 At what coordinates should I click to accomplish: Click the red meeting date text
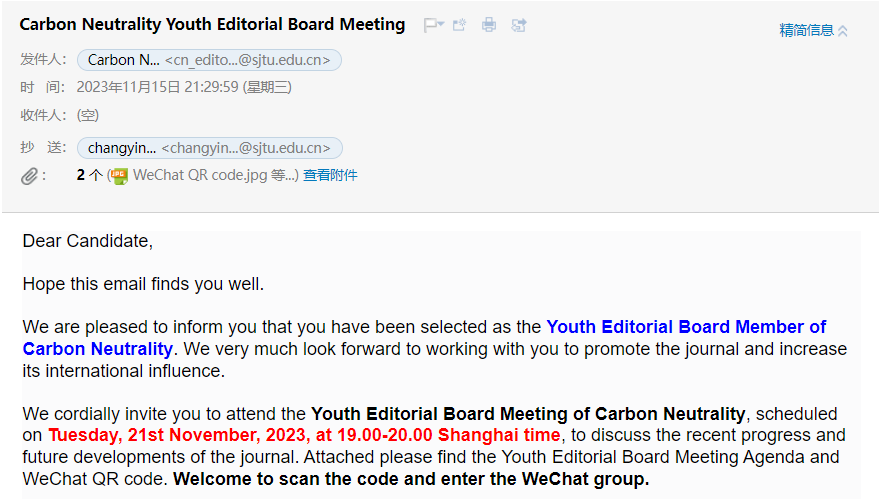(305, 435)
